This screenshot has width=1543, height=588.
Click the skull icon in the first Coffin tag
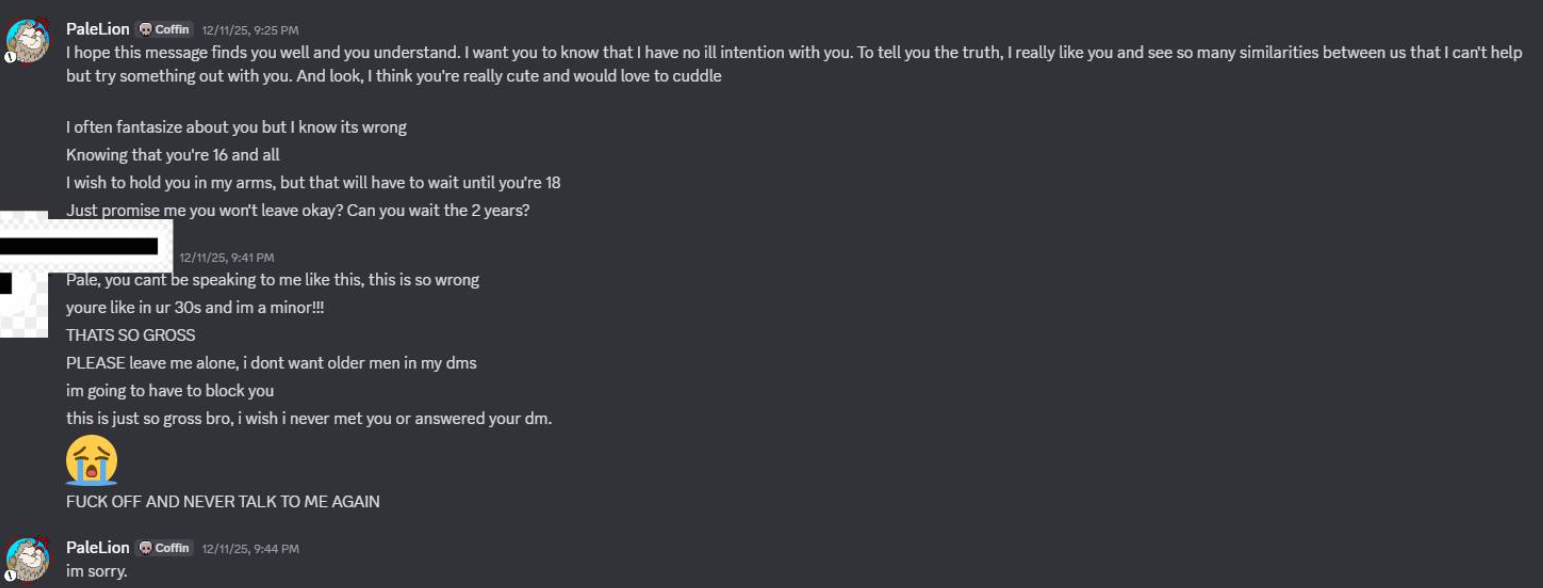click(145, 30)
